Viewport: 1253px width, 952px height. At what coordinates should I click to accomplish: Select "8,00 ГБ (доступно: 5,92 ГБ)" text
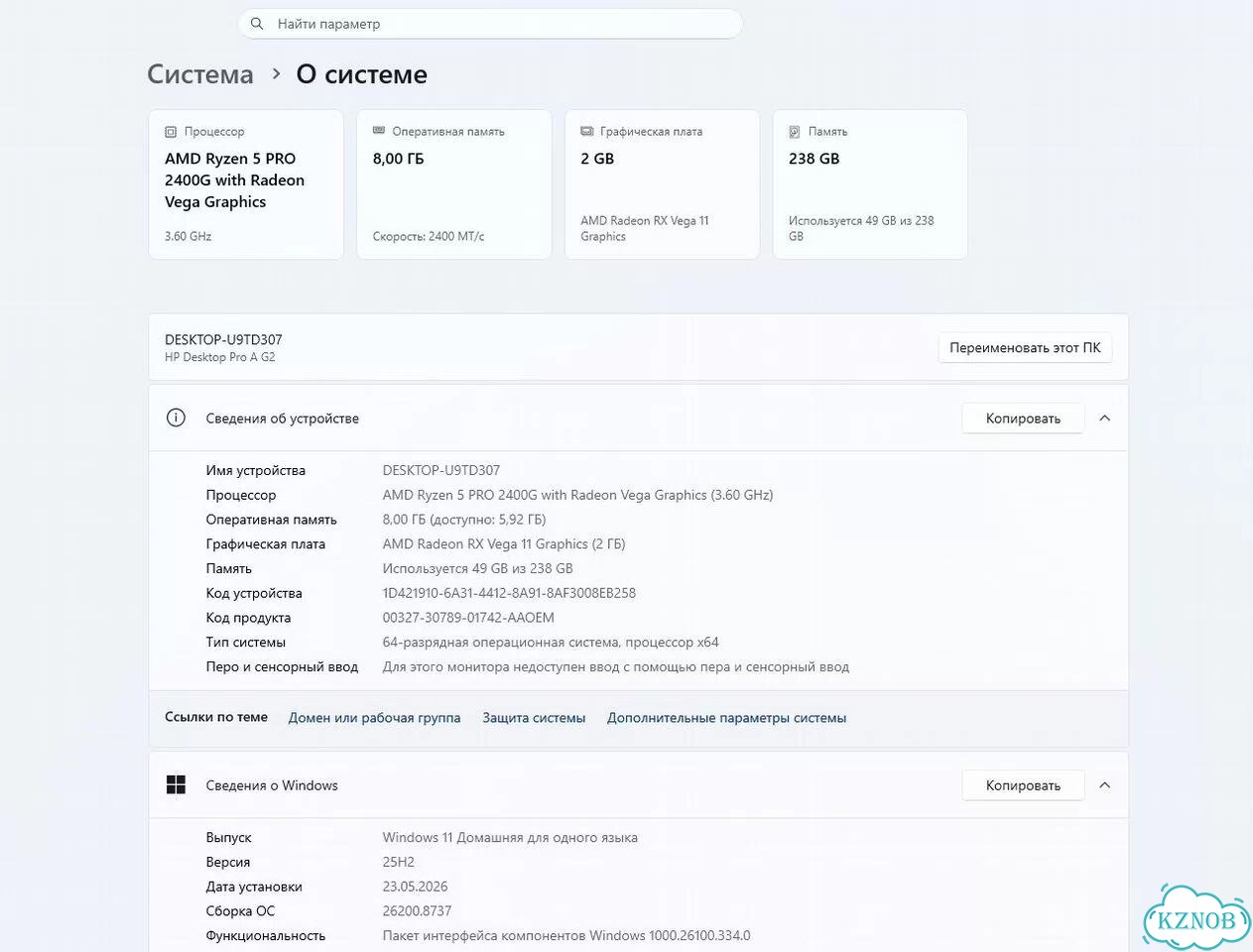click(x=464, y=520)
